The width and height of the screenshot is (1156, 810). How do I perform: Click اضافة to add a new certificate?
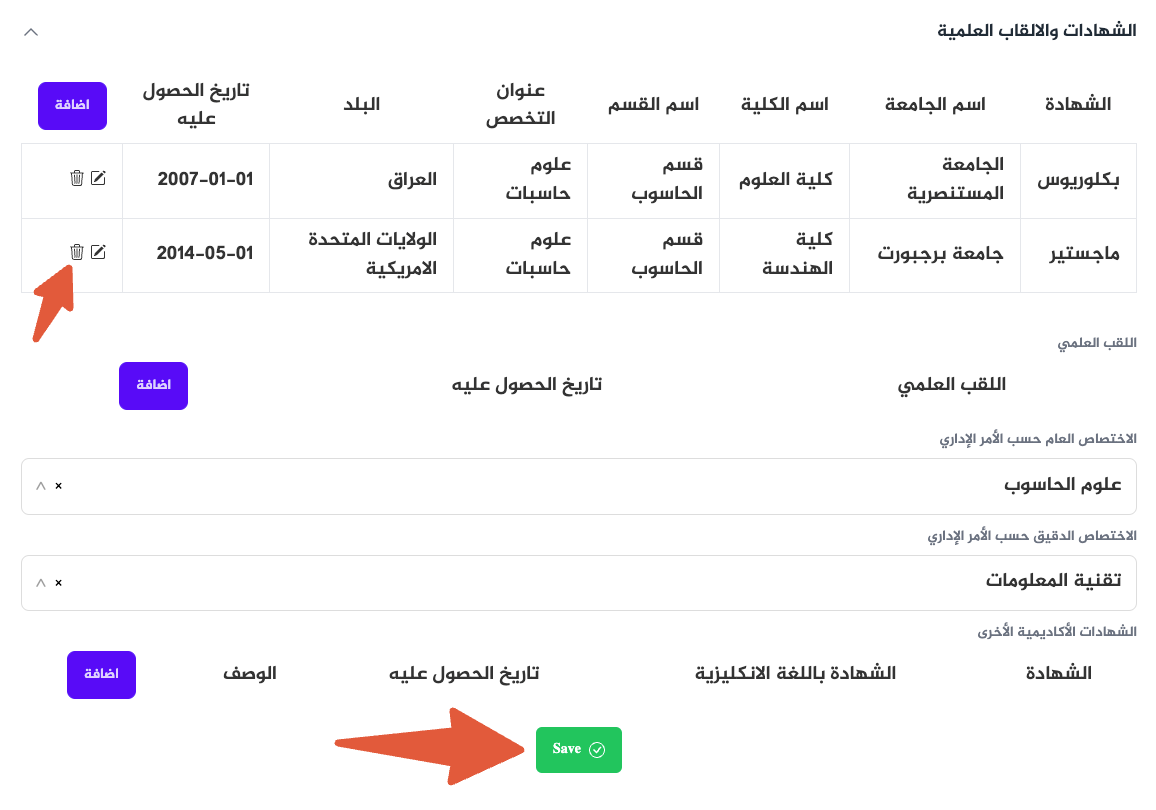click(72, 106)
